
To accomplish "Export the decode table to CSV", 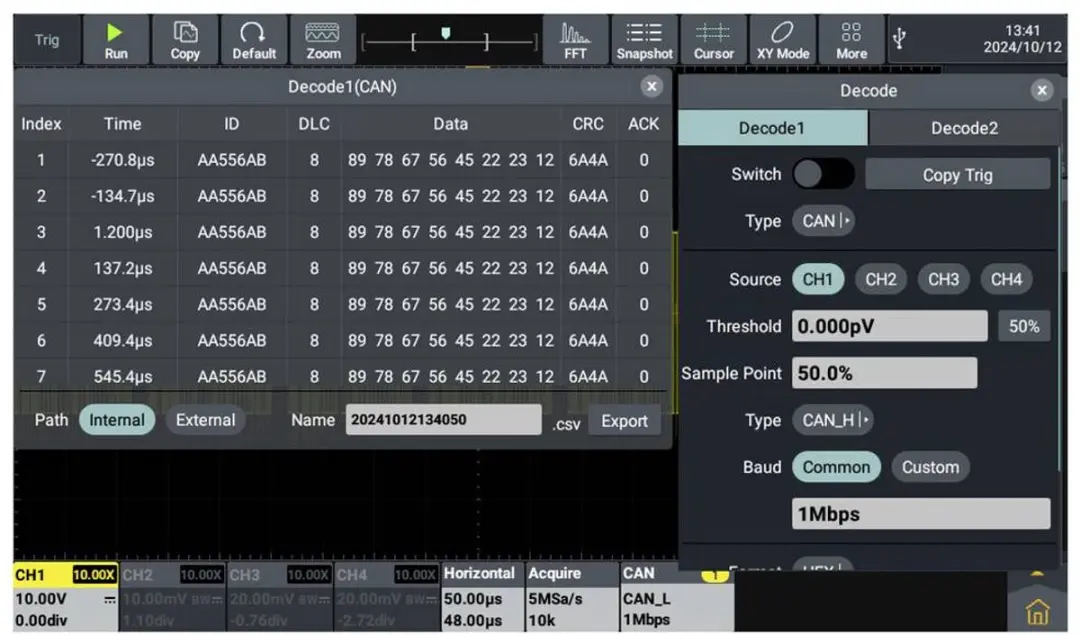I will point(624,421).
